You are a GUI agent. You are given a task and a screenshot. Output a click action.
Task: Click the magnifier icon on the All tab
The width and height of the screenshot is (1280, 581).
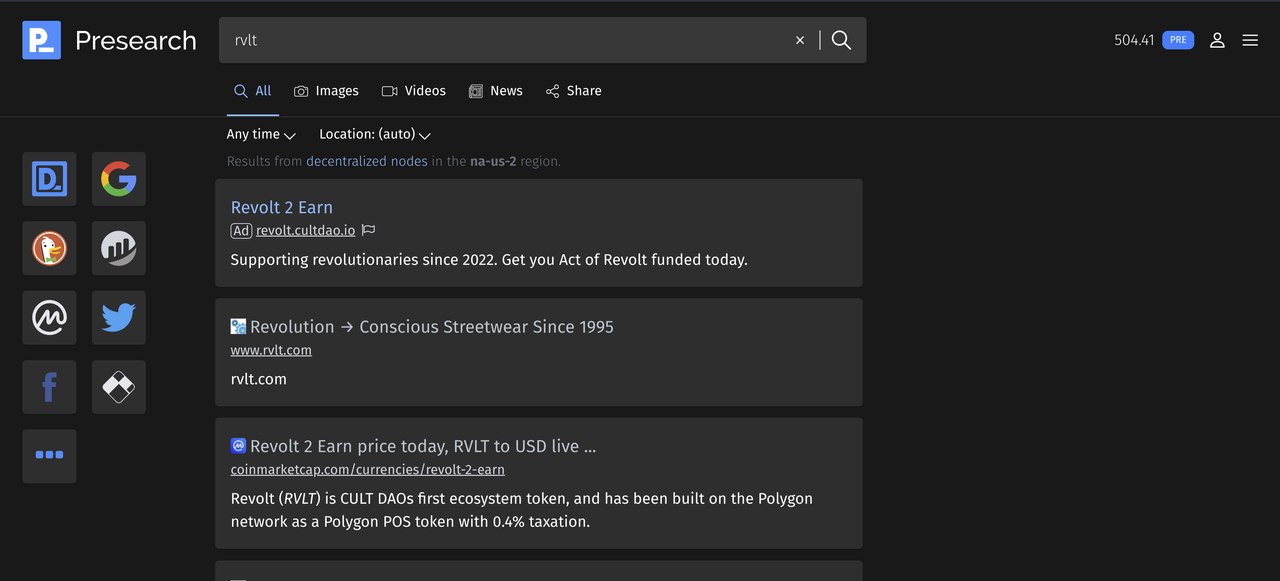tap(240, 91)
